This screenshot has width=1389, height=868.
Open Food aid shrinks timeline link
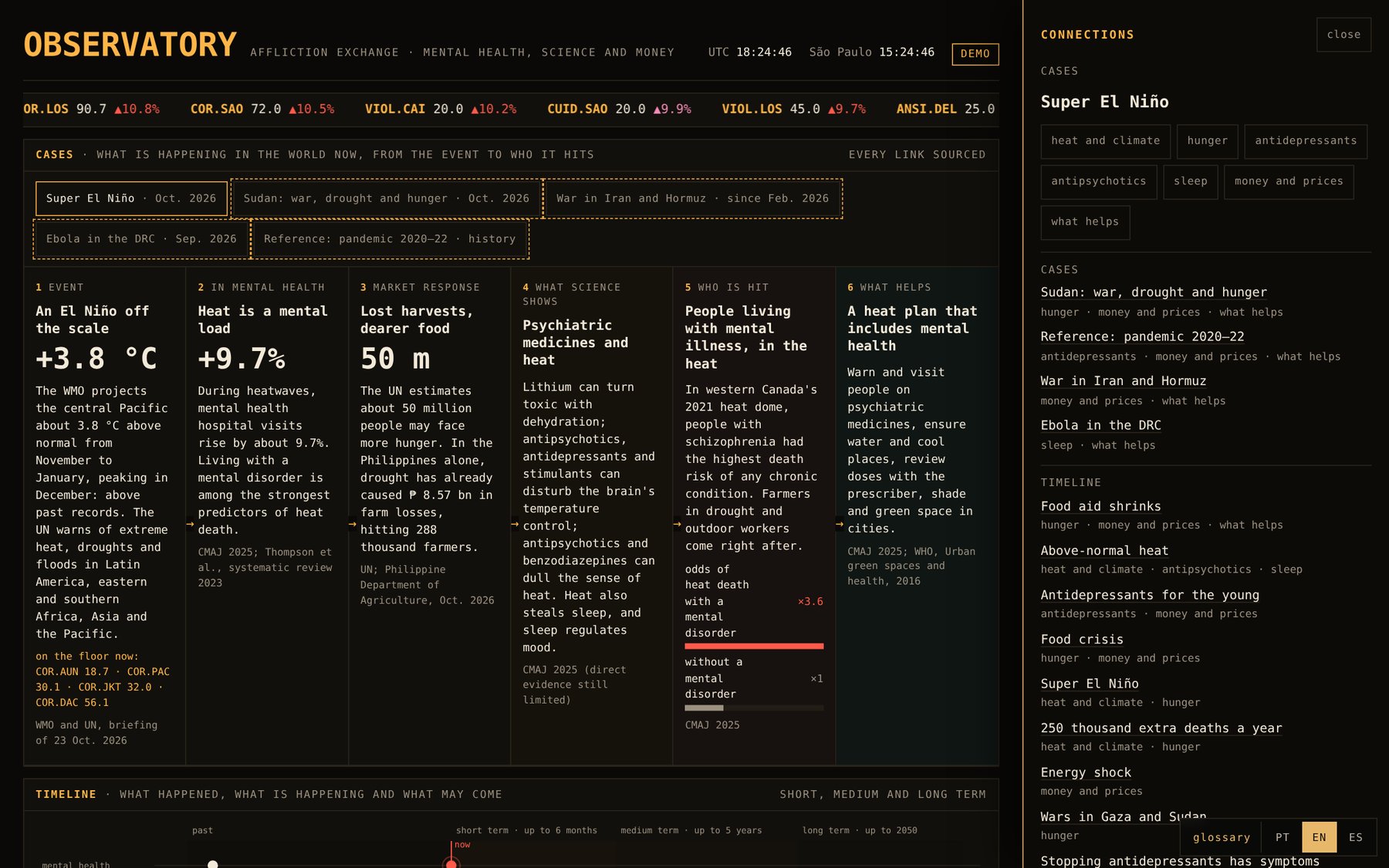pyautogui.click(x=1100, y=506)
